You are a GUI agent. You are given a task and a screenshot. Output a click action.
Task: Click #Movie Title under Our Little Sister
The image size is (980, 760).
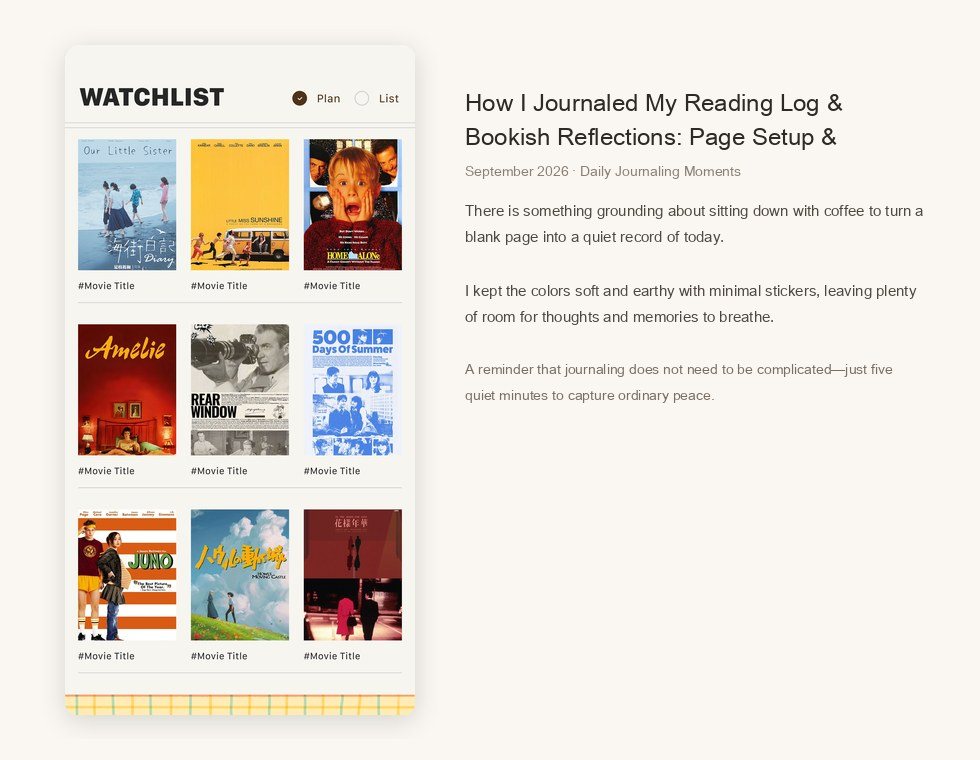click(x=106, y=286)
